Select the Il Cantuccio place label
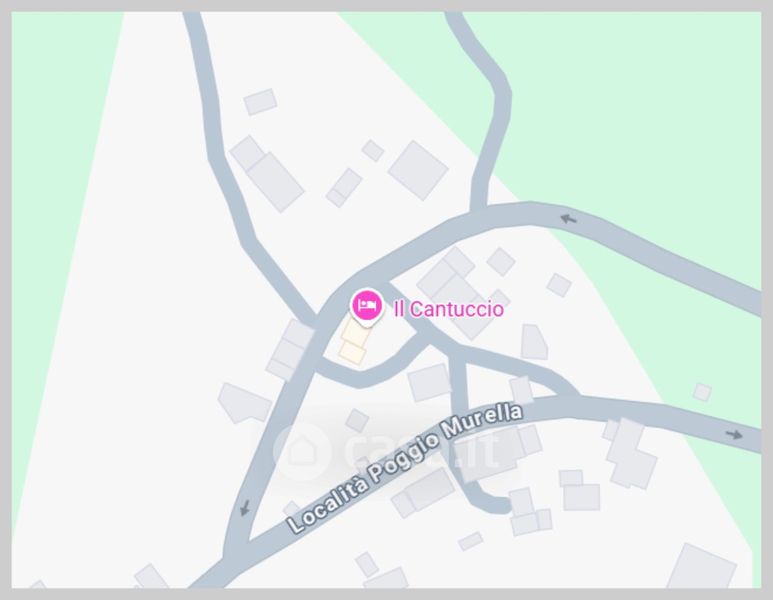 [449, 309]
